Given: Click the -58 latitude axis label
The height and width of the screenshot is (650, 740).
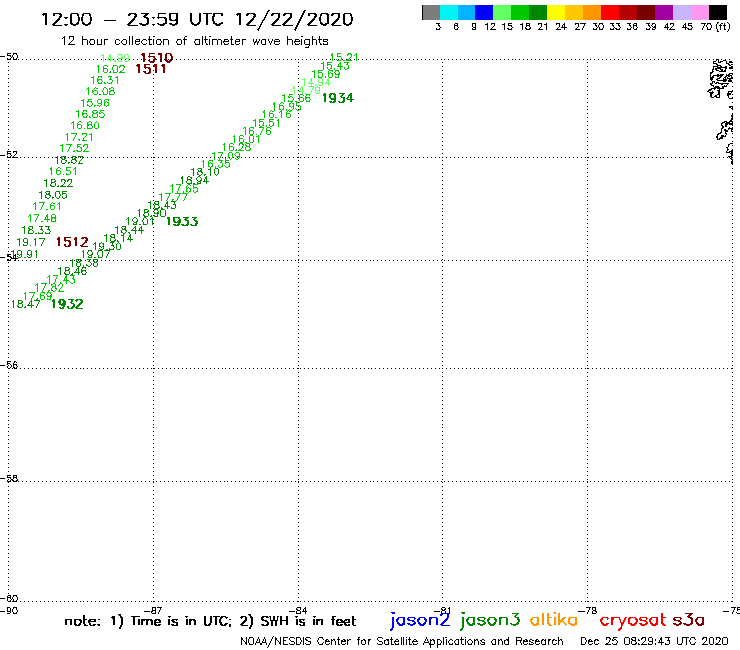Looking at the screenshot, I should tap(9, 478).
